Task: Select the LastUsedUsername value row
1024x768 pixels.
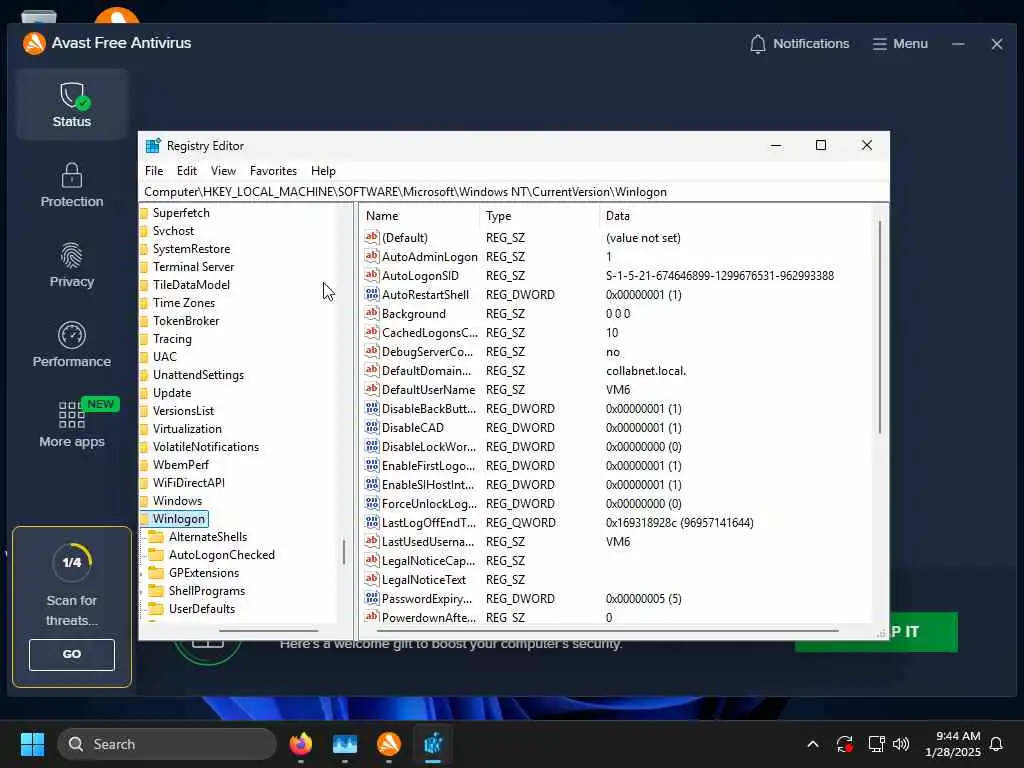Action: [x=615, y=541]
